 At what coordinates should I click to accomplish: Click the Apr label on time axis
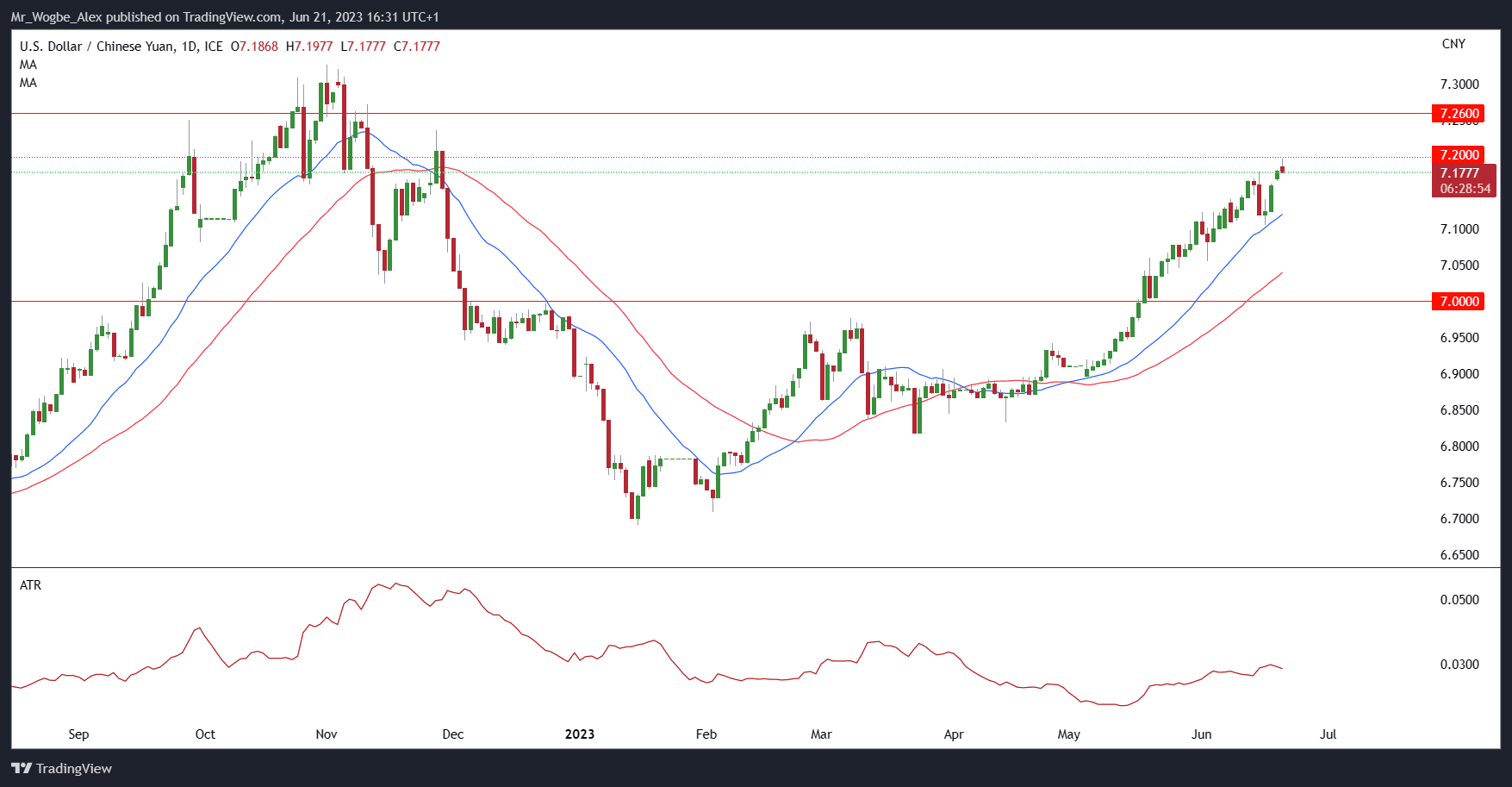pos(954,734)
